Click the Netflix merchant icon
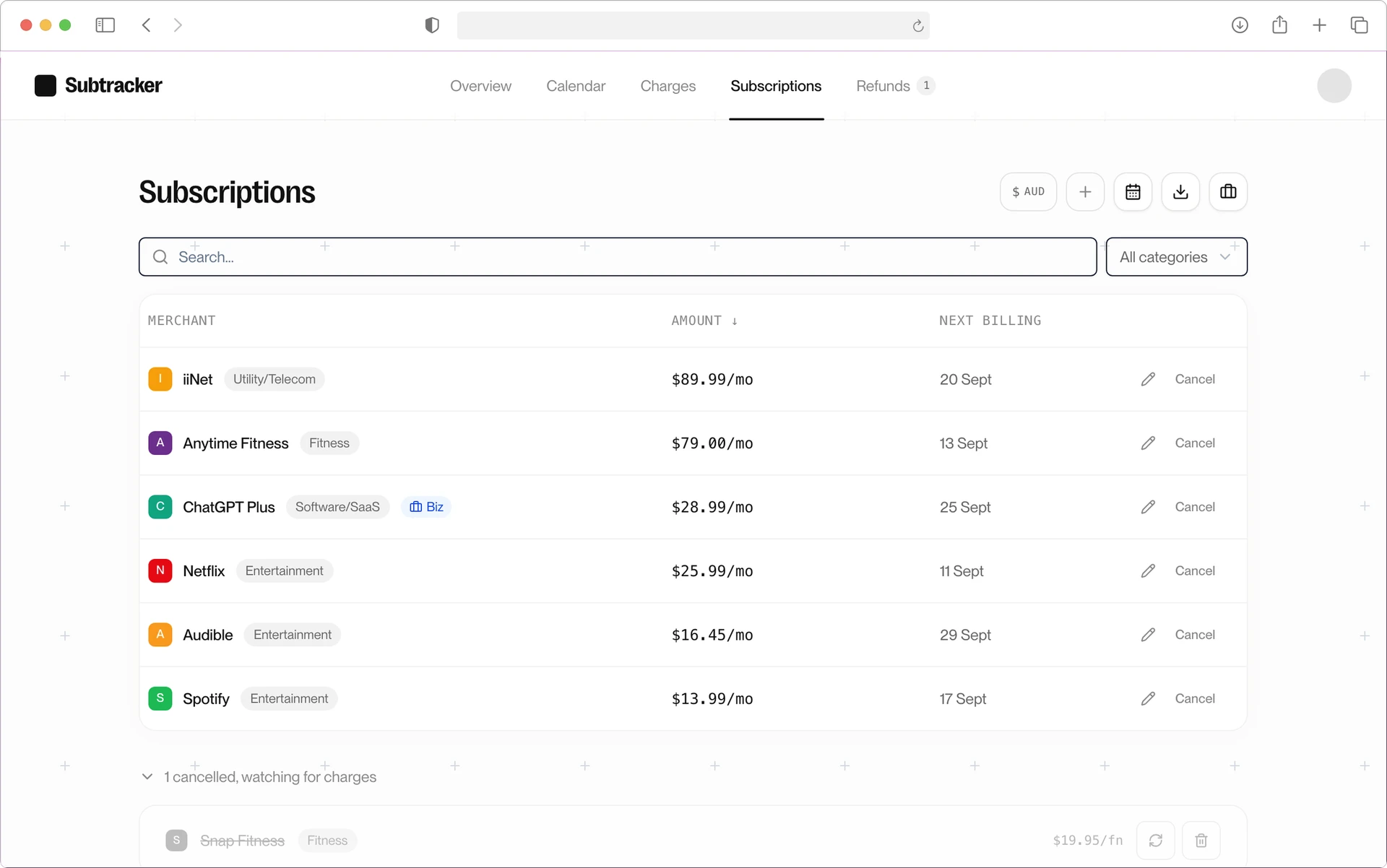This screenshot has width=1387, height=868. (x=160, y=571)
